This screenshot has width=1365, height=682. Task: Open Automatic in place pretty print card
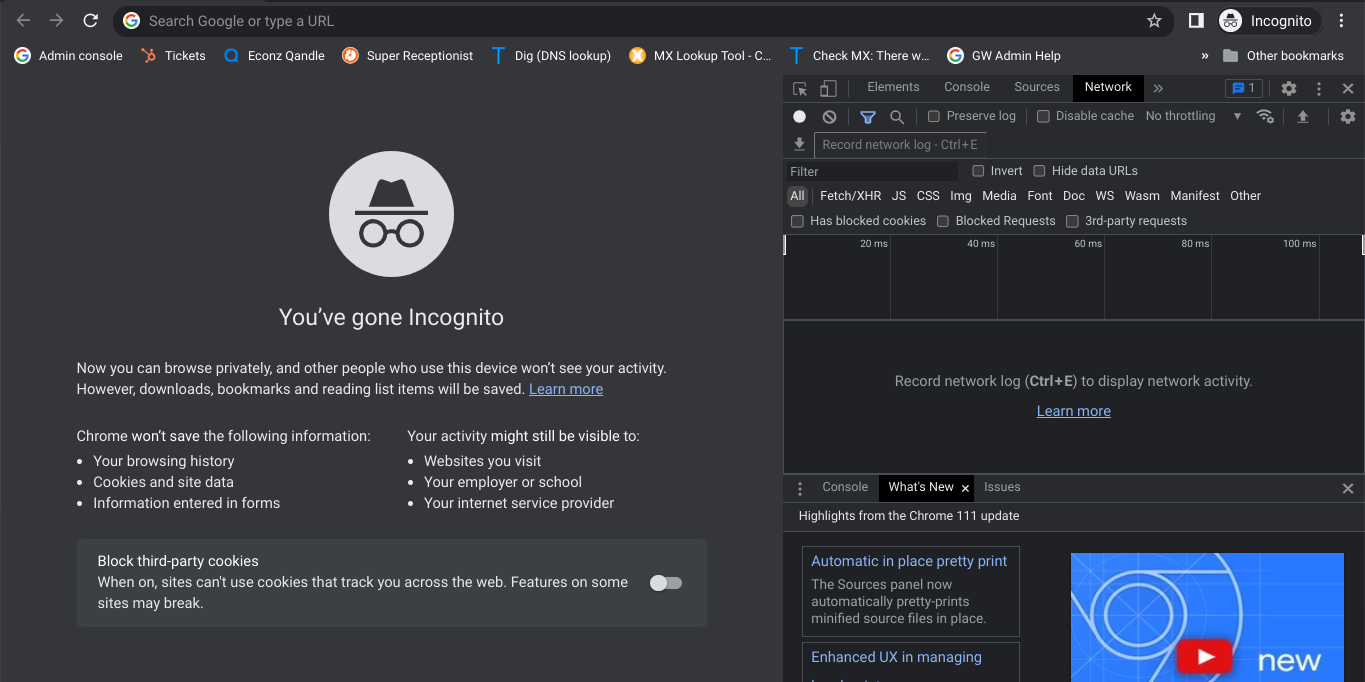click(x=911, y=591)
